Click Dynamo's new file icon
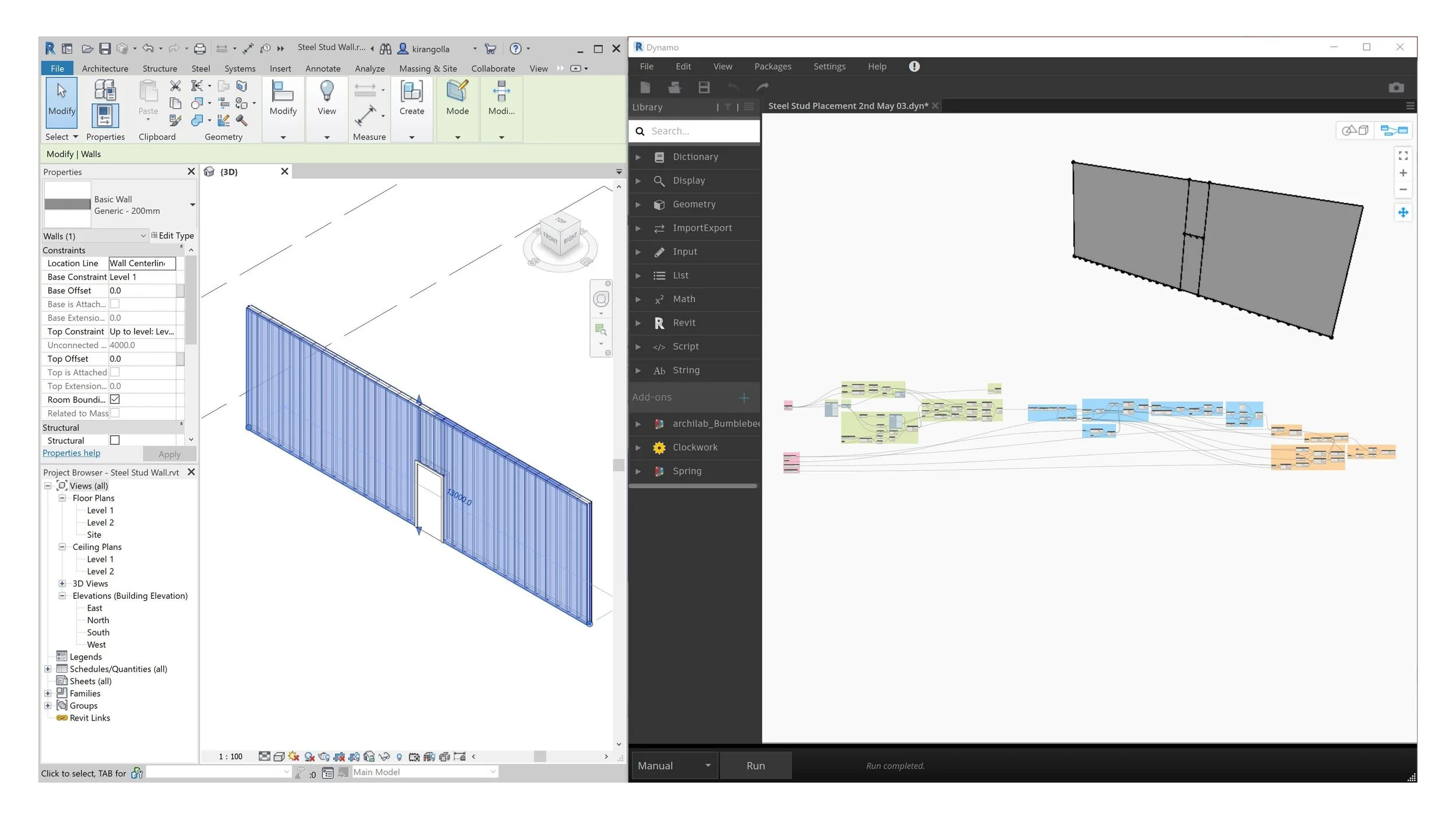This screenshot has height=819, width=1456. pyautogui.click(x=645, y=87)
